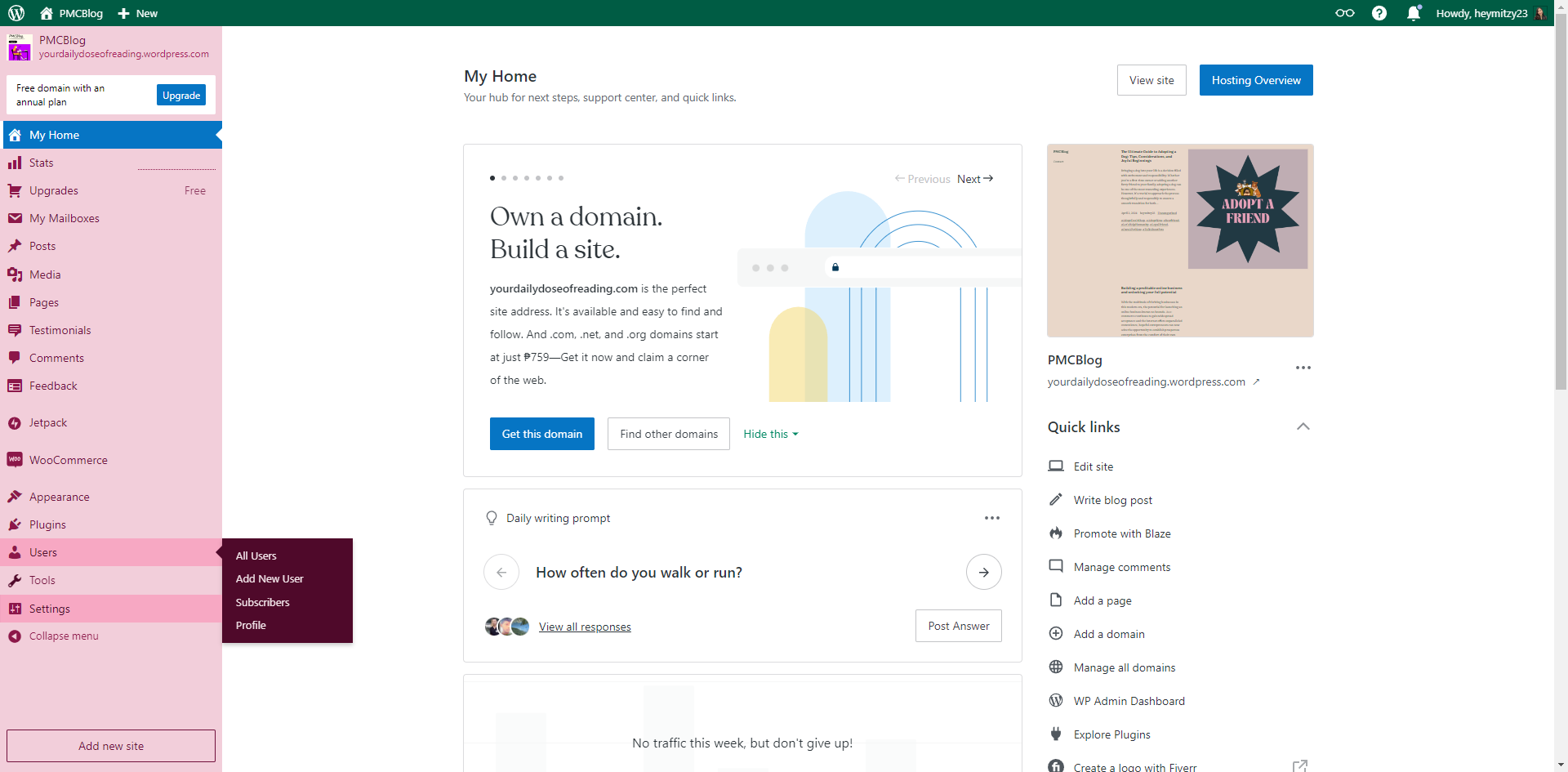Screen dimensions: 1568x772
Task: Open the Add a domain quick link
Action: [x=1109, y=634]
